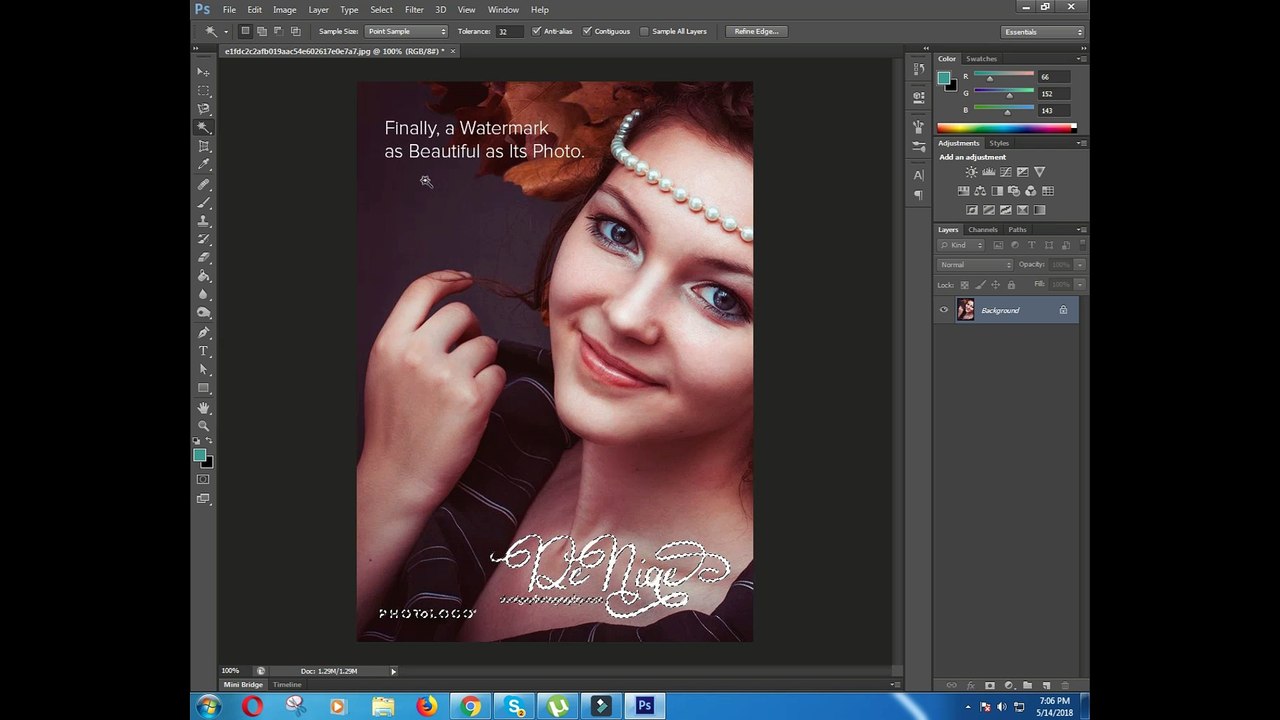Open the Color panel flyout menu
The height and width of the screenshot is (720, 1280).
[1082, 59]
